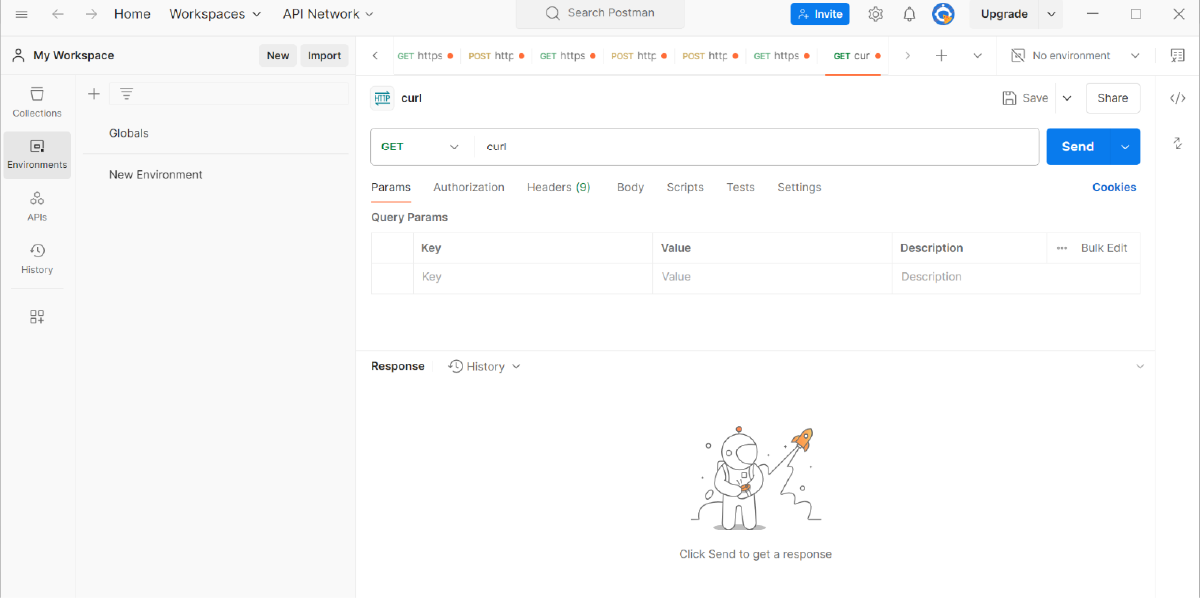Click the query param Description field
The image size is (1200, 598).
(x=1016, y=277)
